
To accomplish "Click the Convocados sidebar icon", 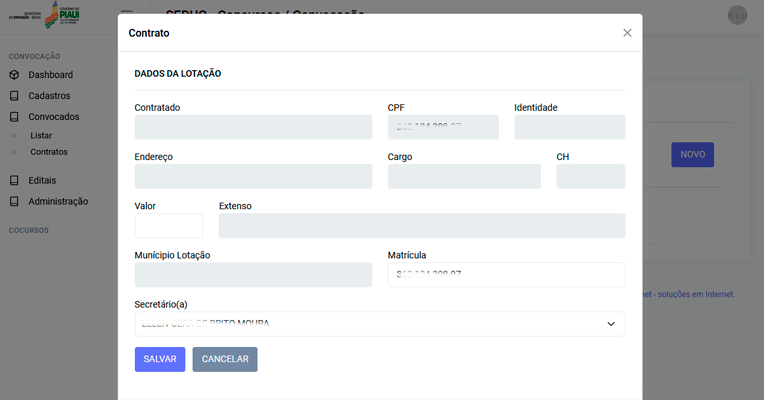I will [x=14, y=117].
